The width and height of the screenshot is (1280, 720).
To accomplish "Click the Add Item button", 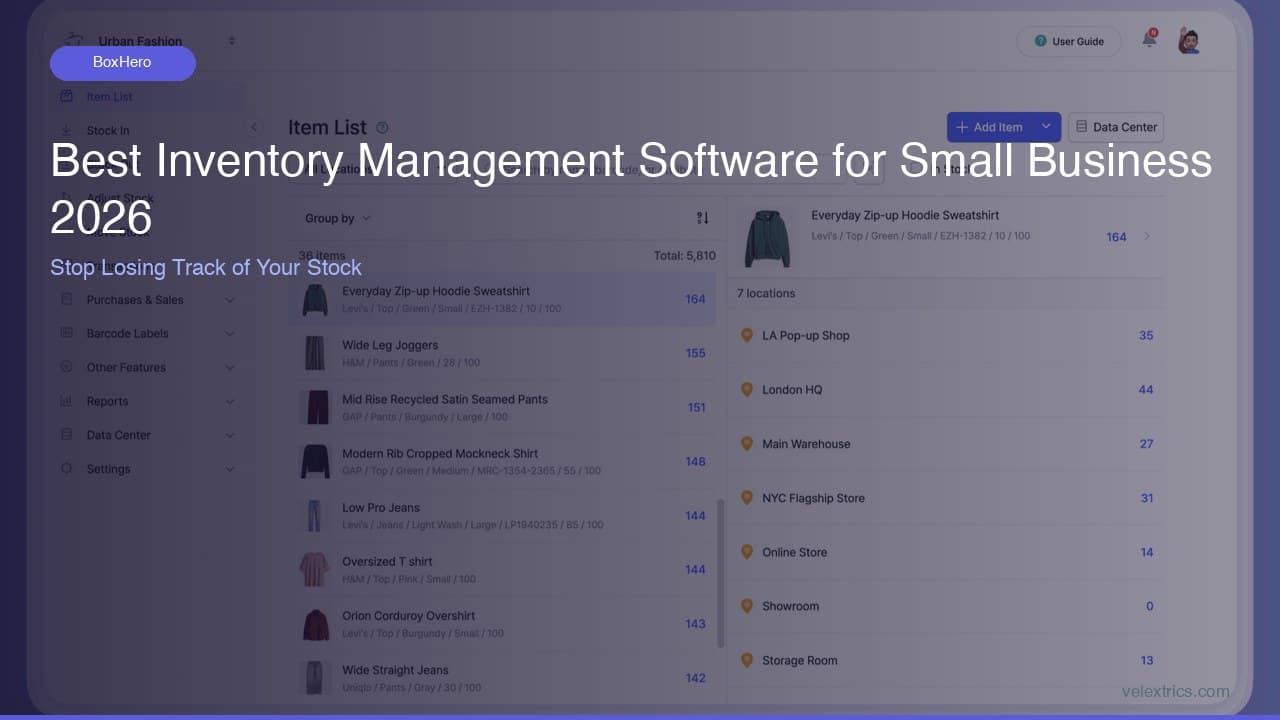I will [990, 127].
